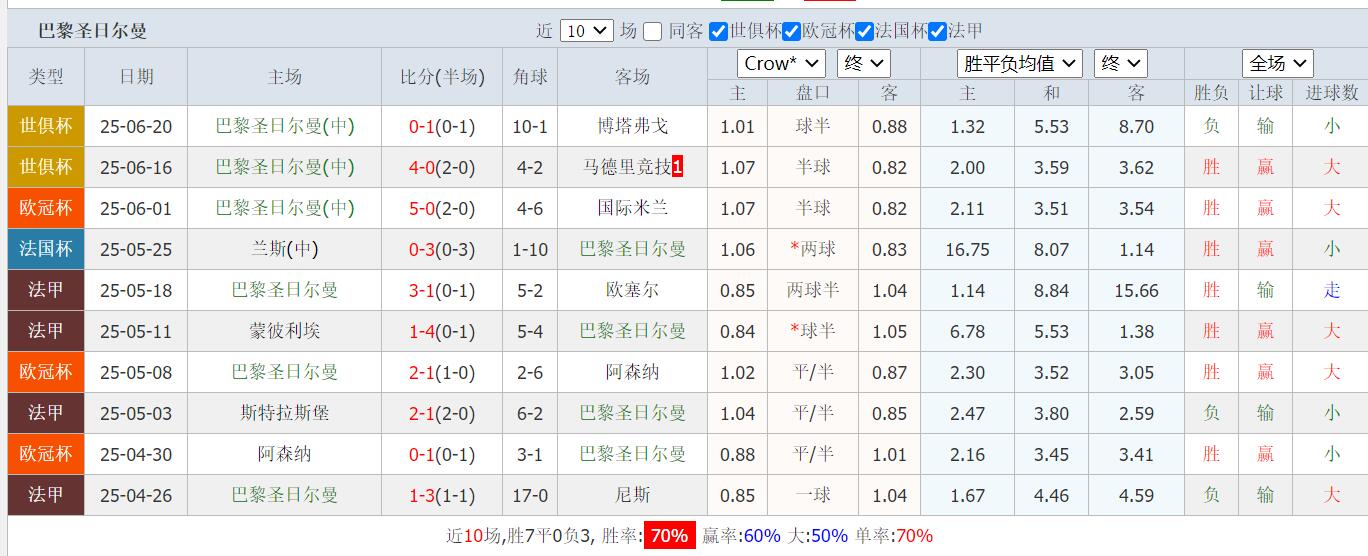
Task: Click the *两球 handicap cell
Action: [x=813, y=249]
